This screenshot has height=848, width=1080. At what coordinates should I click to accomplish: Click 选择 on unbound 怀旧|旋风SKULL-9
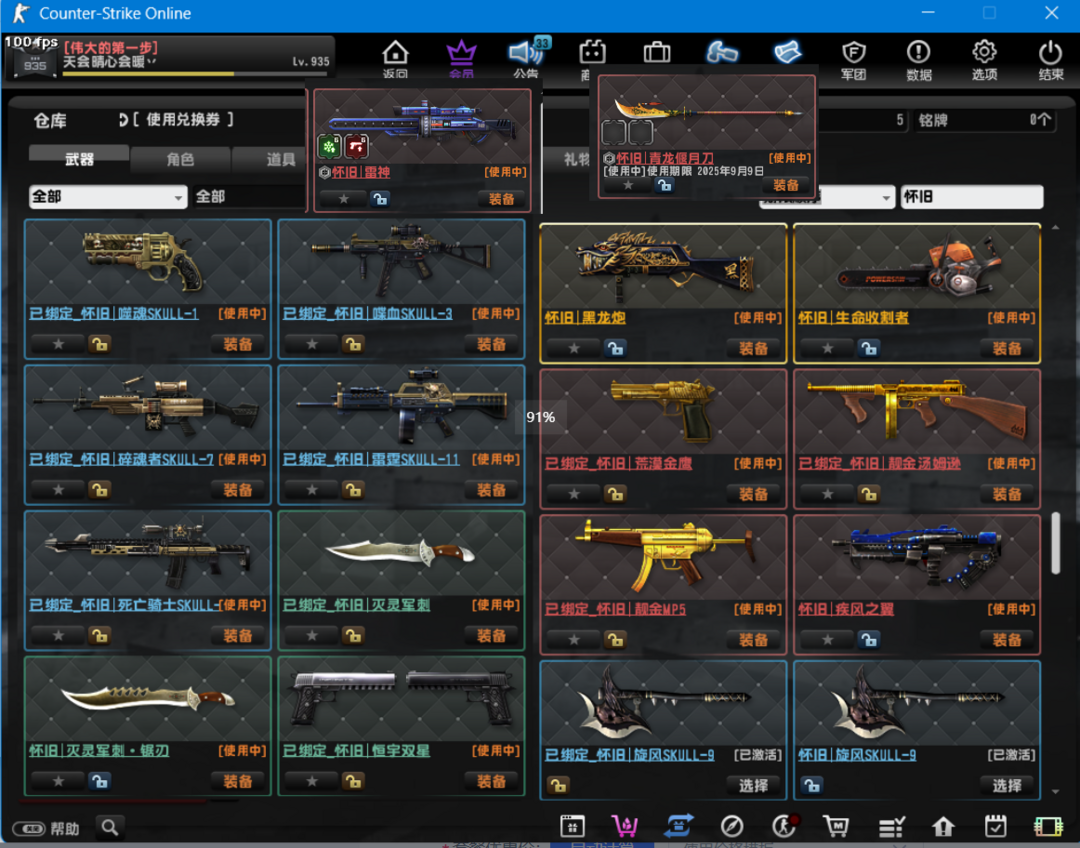point(1006,785)
